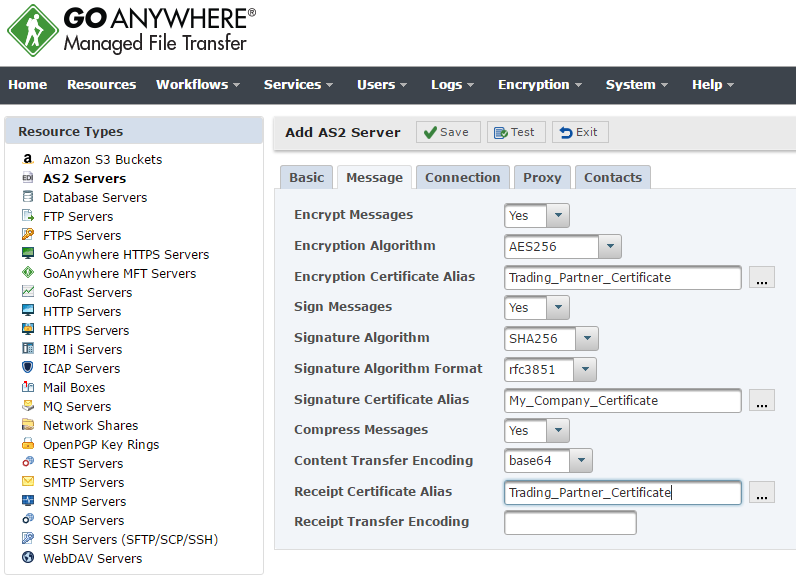The height and width of the screenshot is (582, 796).
Task: Open the Signature Algorithm SHA256 dropdown
Action: 587,338
